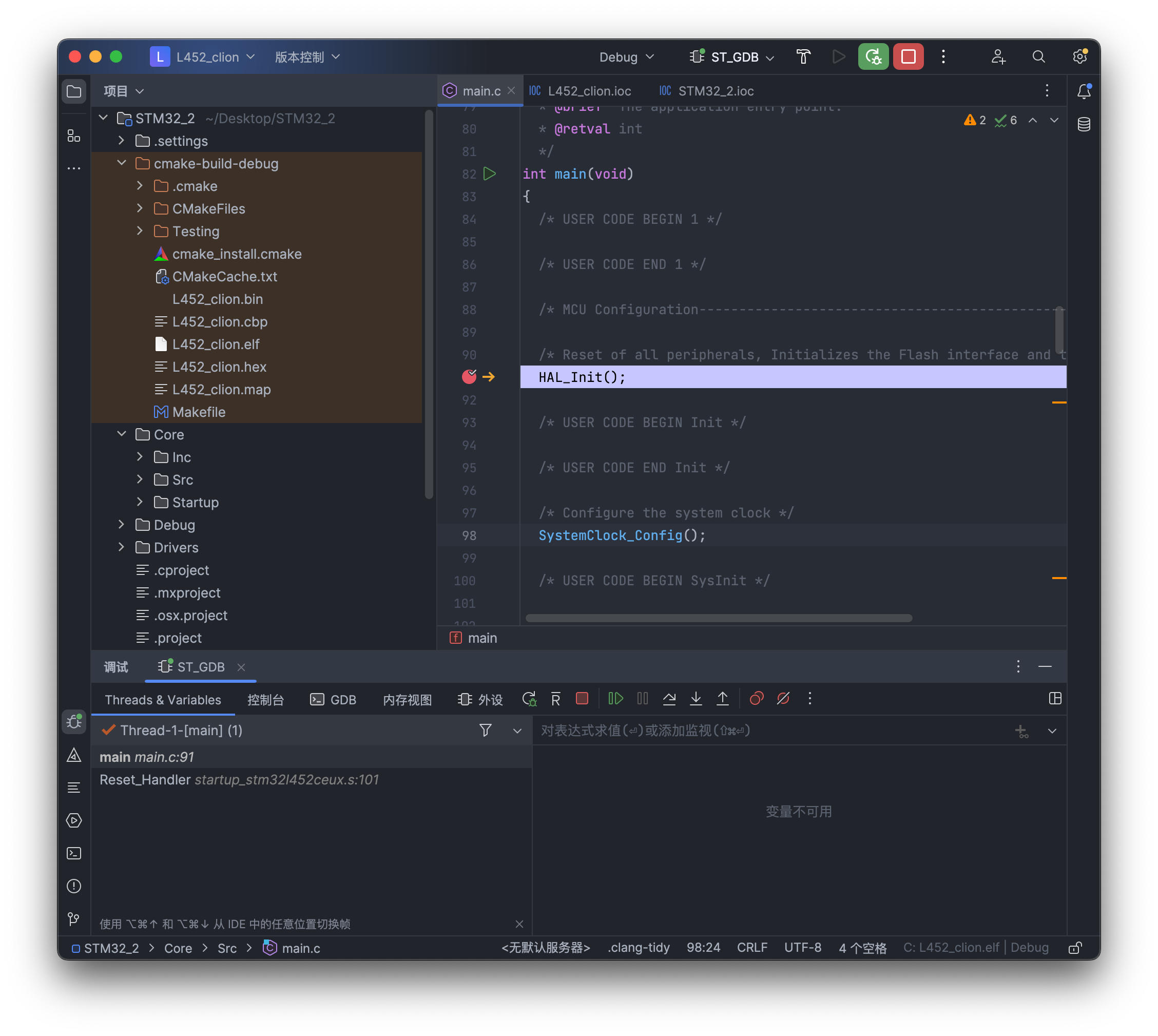Screen dimensions: 1158x1036
Task: Toggle debug panel layout settings icon
Action: point(1055,698)
